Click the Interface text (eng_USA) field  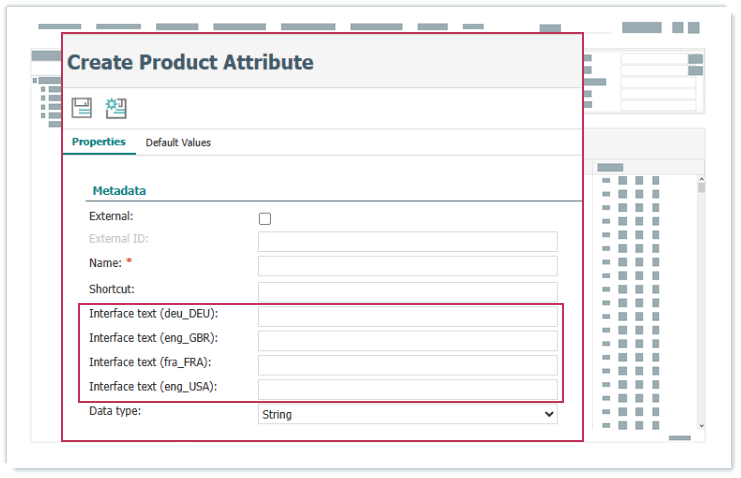(x=407, y=389)
